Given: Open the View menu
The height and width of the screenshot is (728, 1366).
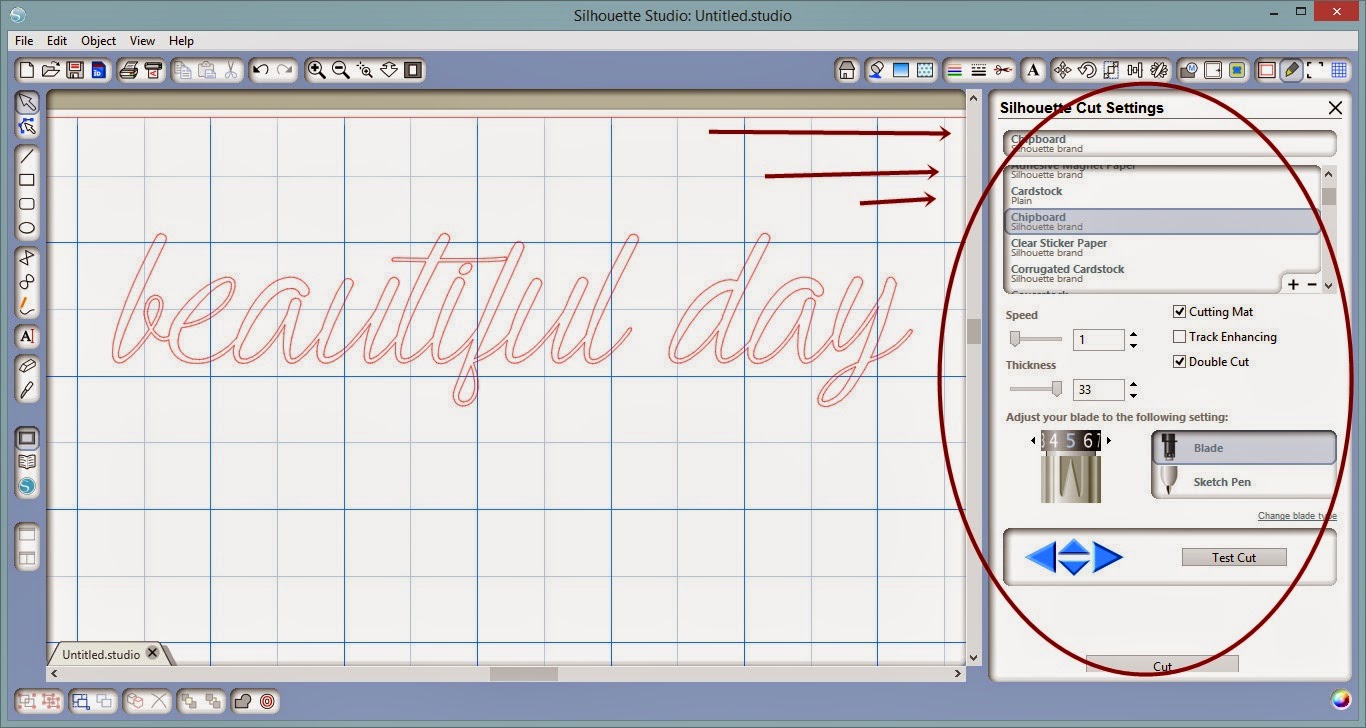Looking at the screenshot, I should [142, 41].
